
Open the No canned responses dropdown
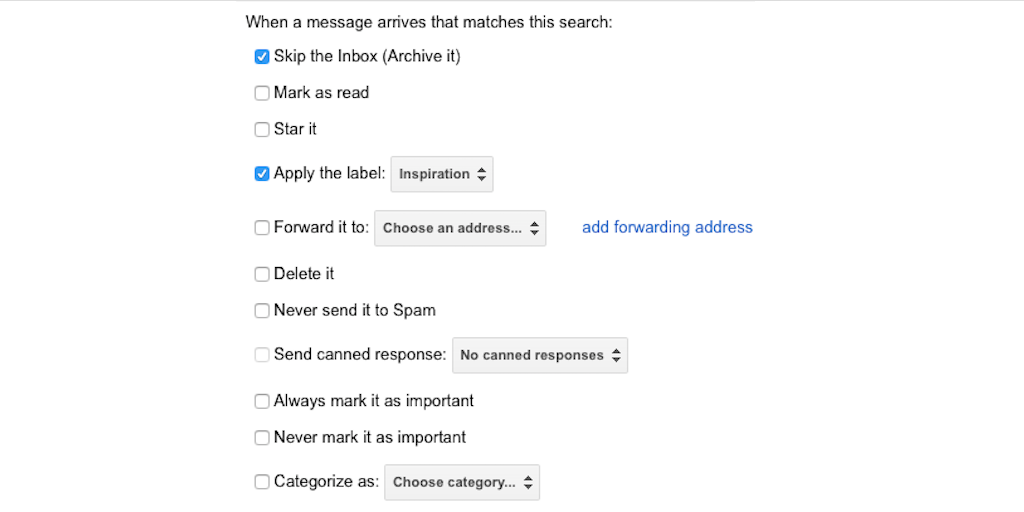point(540,355)
